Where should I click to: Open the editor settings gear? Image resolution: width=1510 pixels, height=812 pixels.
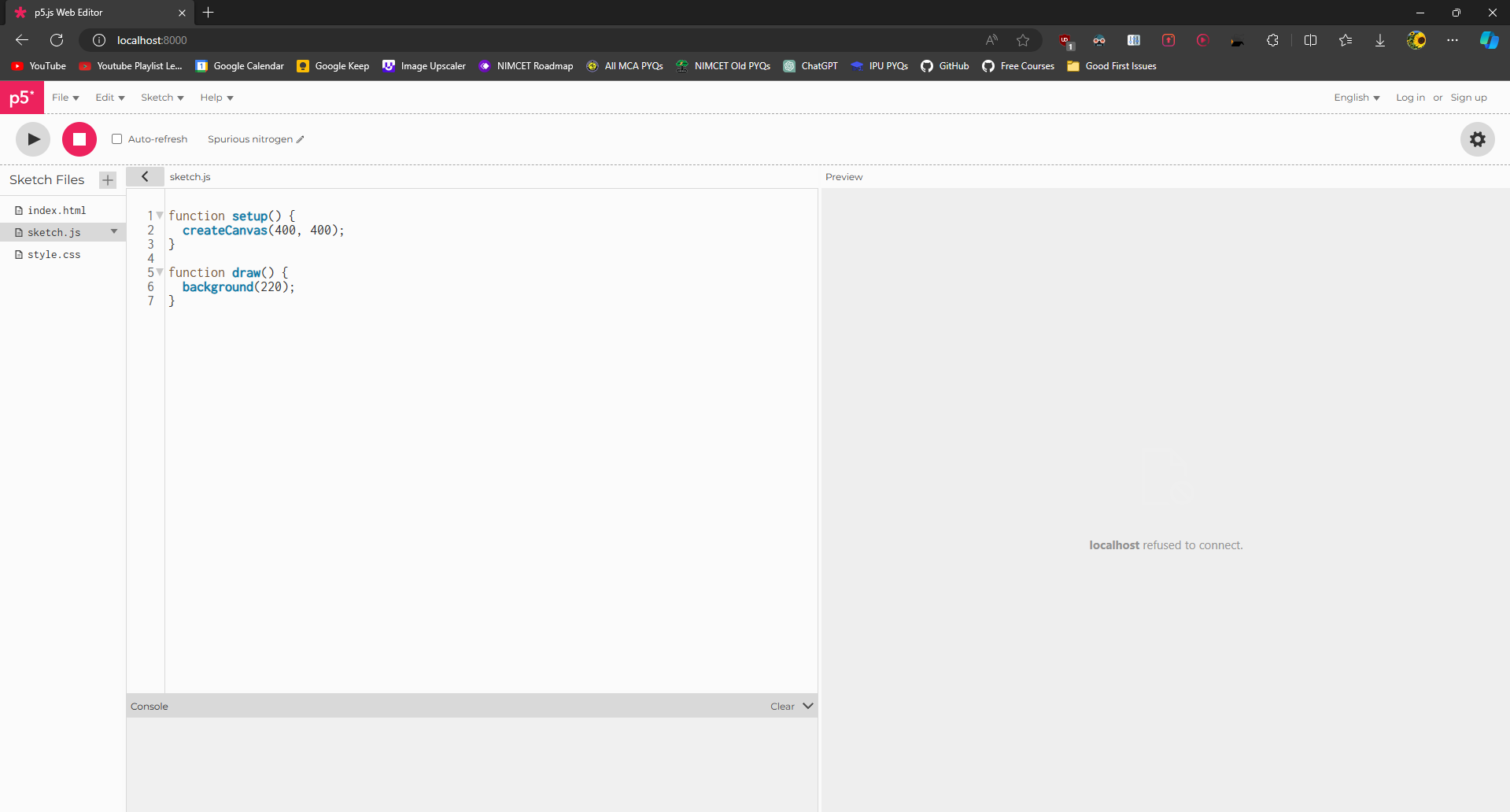[1477, 139]
